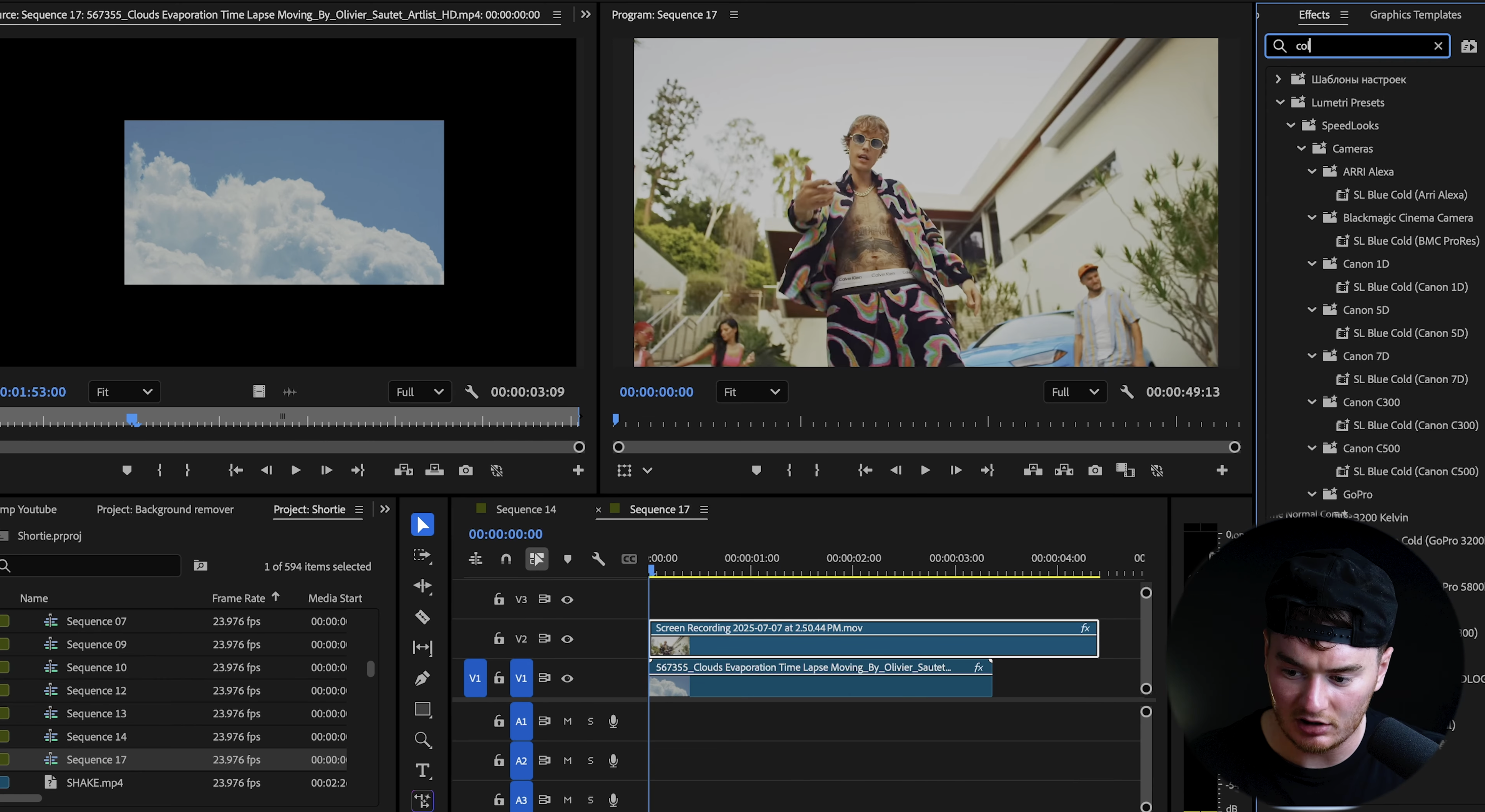
Task: Collapse Canon 5D folder
Action: [1312, 309]
